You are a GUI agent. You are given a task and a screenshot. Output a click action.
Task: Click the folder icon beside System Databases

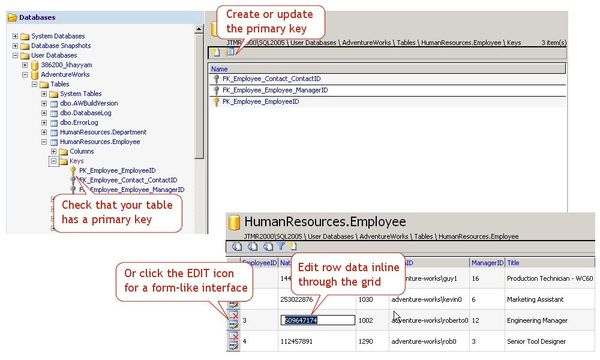(x=25, y=36)
